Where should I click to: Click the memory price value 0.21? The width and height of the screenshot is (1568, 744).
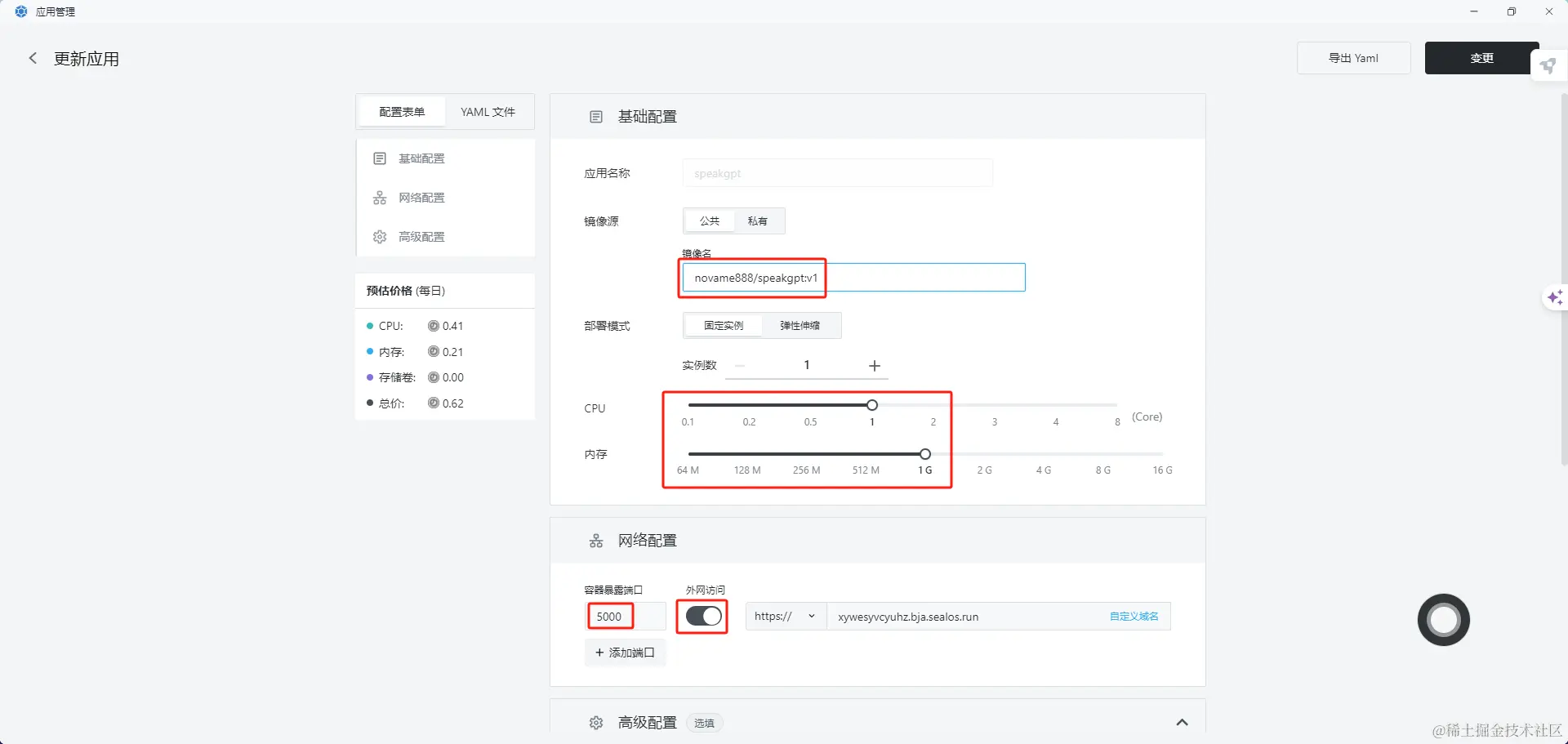coord(452,352)
